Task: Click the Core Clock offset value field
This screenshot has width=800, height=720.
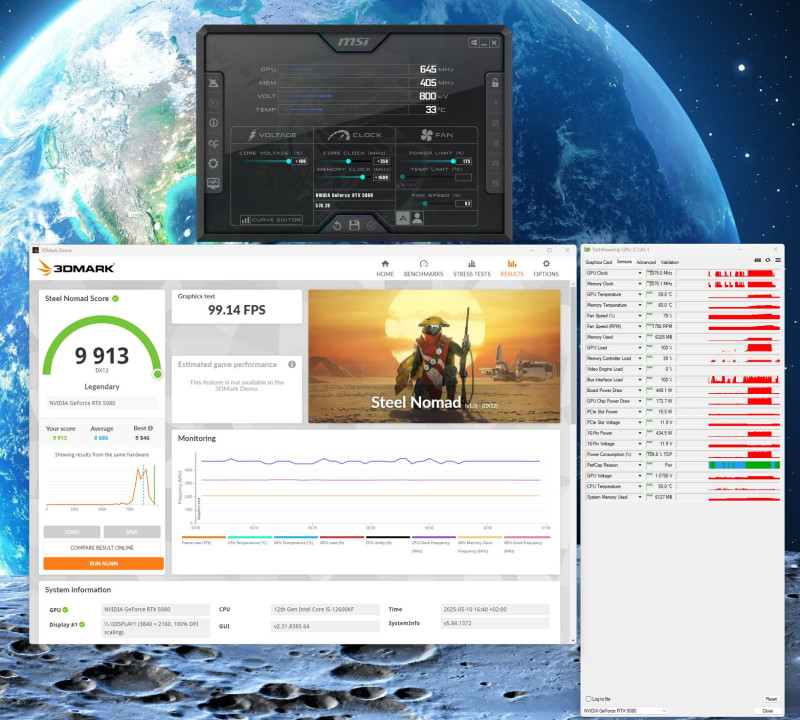Action: [382, 161]
